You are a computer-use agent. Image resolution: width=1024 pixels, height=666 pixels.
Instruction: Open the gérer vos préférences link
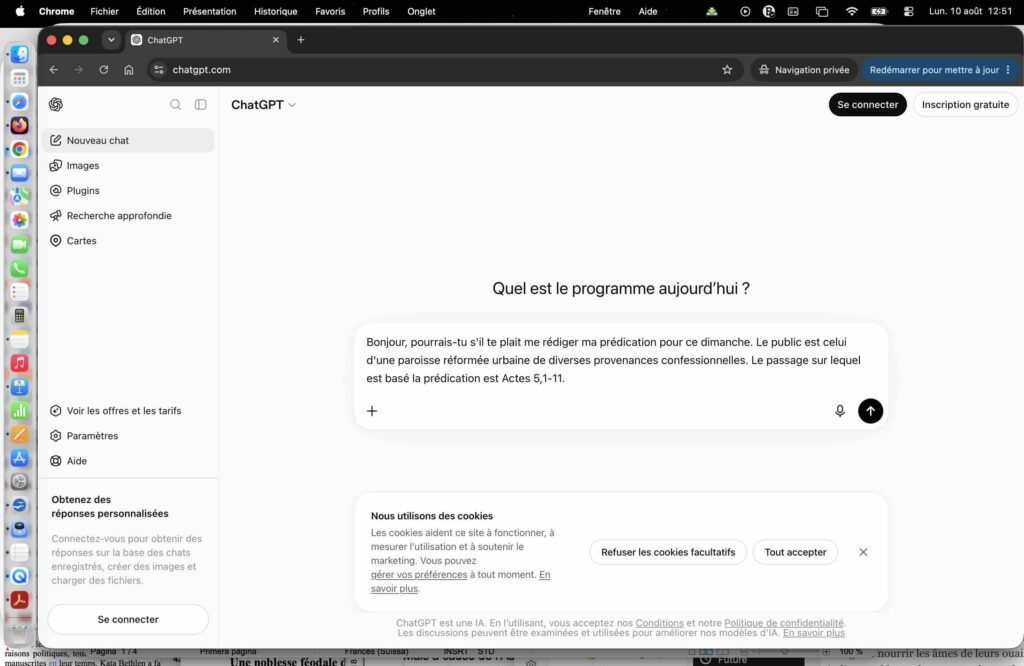click(x=419, y=575)
